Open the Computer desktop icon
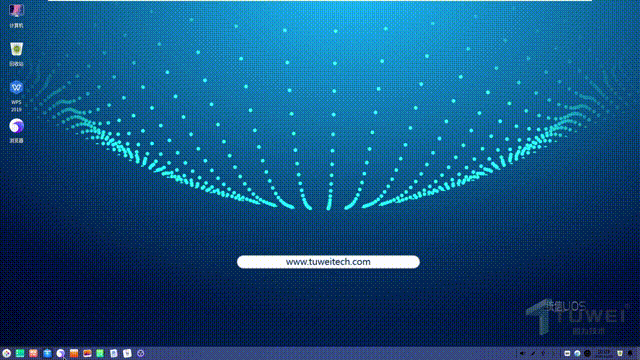This screenshot has width=640, height=360. pos(16,15)
